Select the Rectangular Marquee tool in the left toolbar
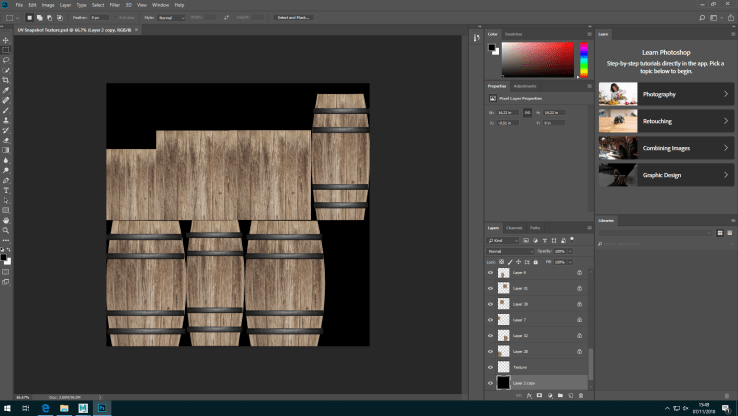 click(x=6, y=50)
